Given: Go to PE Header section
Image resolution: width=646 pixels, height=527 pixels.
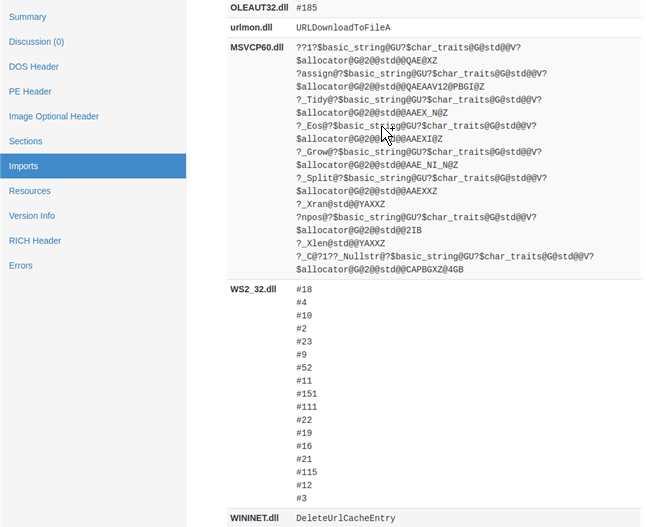Looking at the screenshot, I should point(30,91).
